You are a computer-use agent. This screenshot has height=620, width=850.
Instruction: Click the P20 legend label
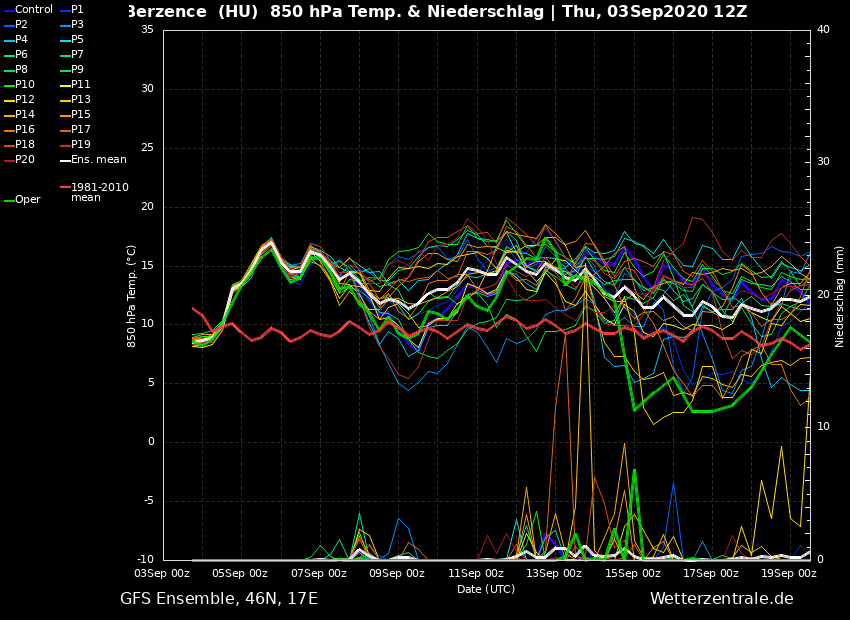pyautogui.click(x=25, y=160)
